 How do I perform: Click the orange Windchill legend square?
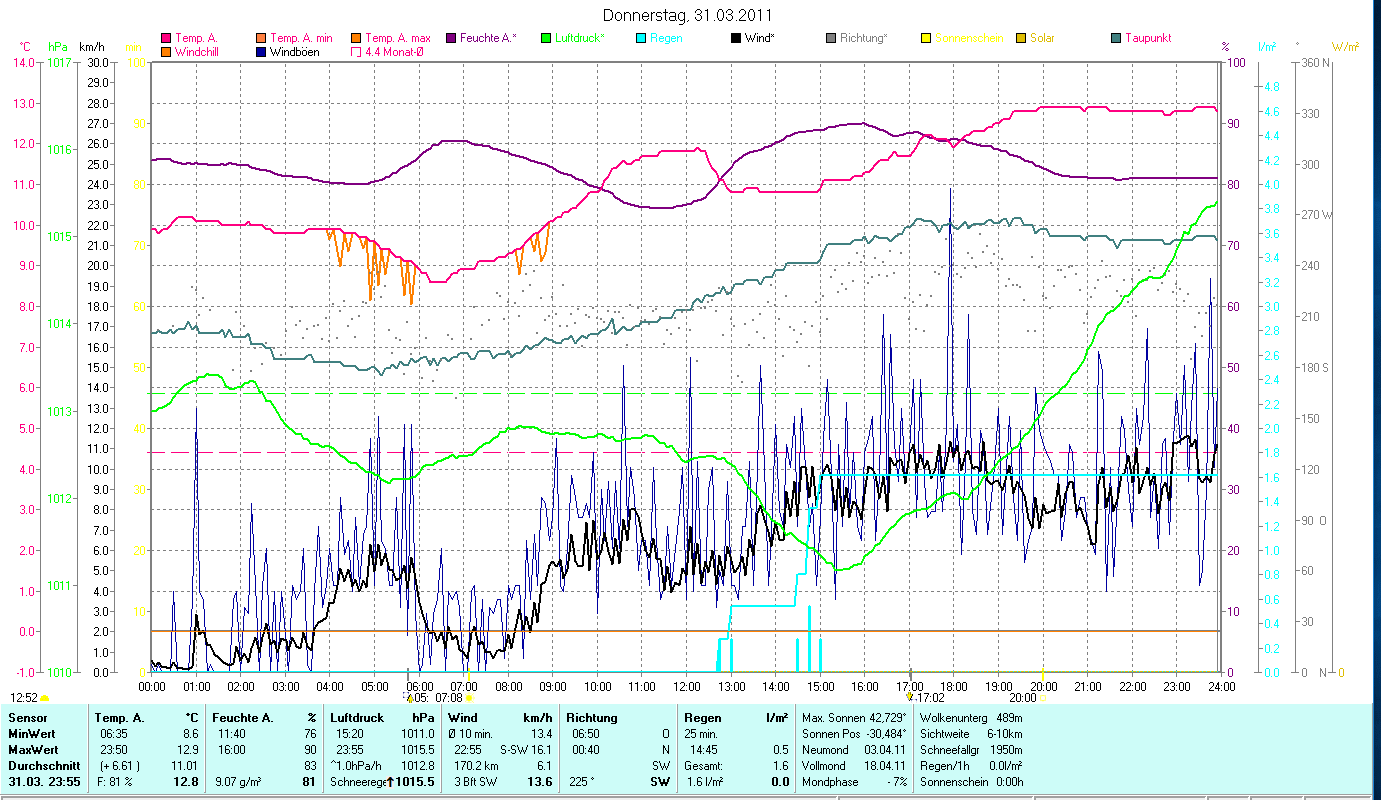point(166,52)
